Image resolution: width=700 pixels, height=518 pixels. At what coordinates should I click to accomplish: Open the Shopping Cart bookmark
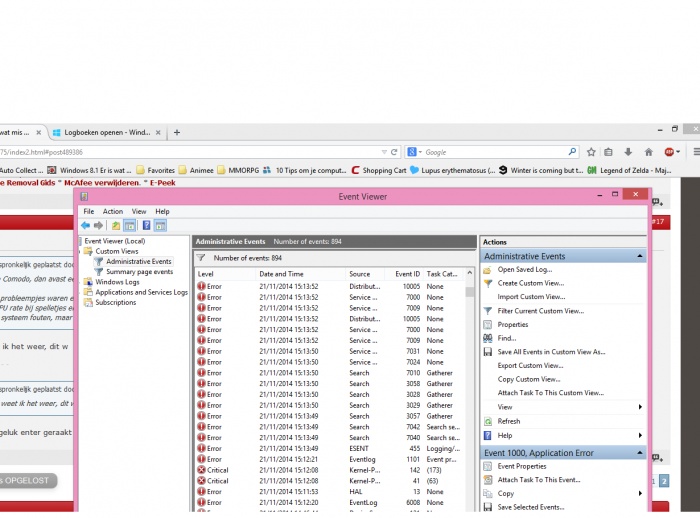(379, 170)
